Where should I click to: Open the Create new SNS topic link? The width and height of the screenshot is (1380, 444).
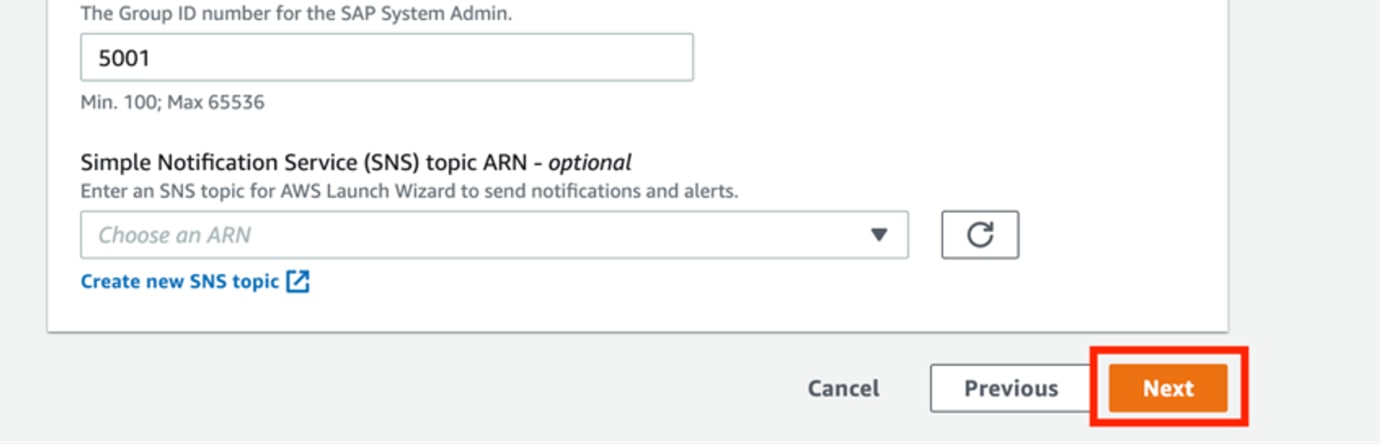tap(180, 282)
